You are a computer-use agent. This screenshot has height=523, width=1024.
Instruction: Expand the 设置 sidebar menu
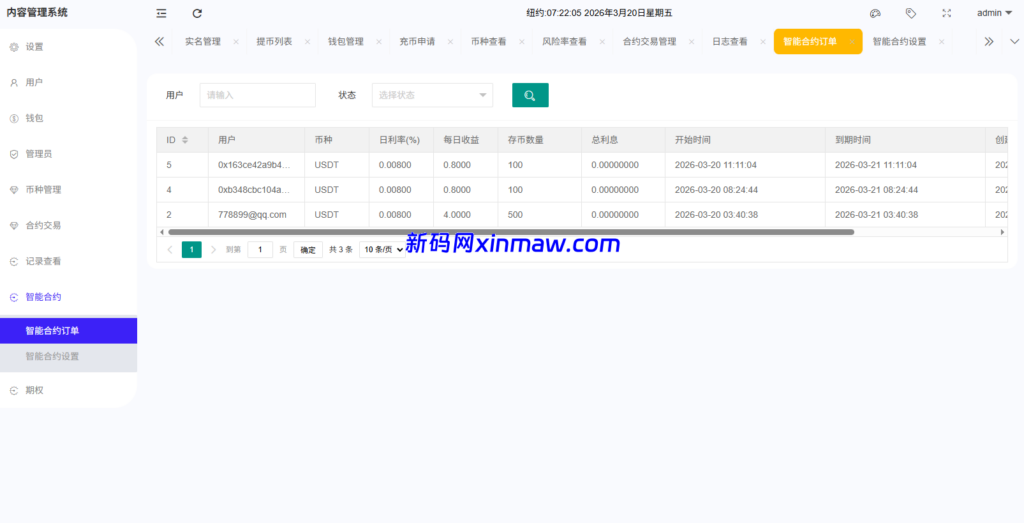[69, 47]
